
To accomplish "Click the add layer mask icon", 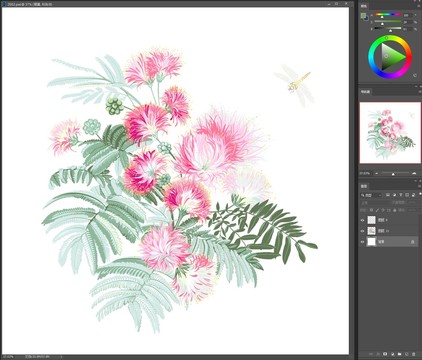I will (385, 354).
